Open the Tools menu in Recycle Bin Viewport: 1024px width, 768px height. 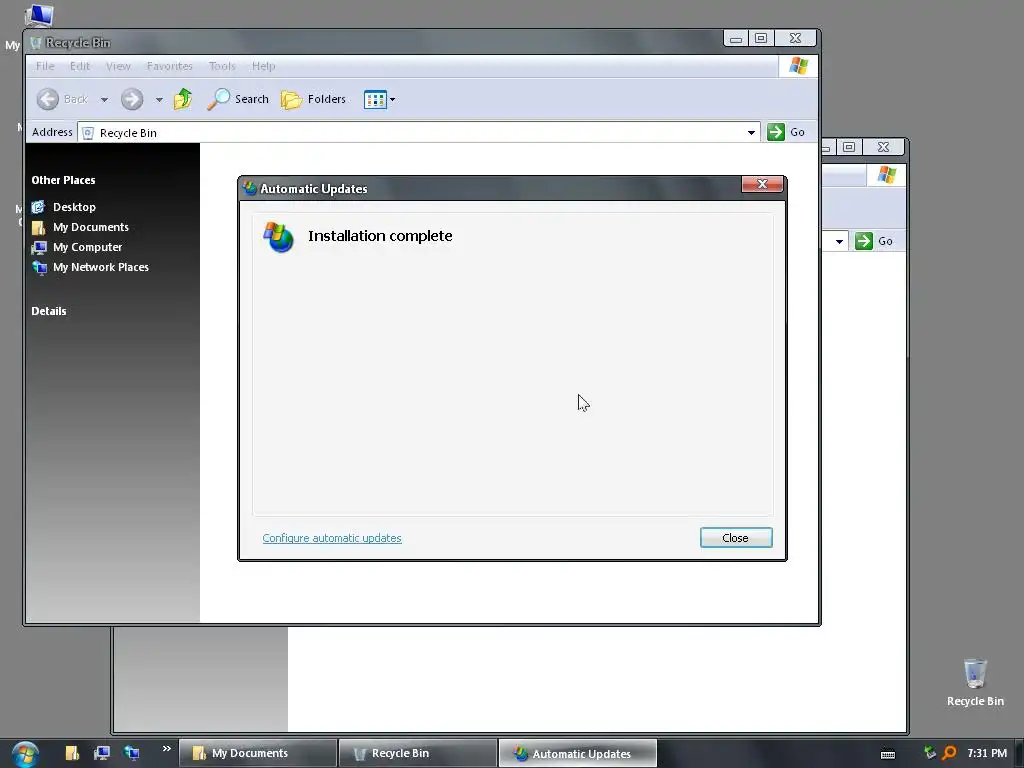(222, 66)
